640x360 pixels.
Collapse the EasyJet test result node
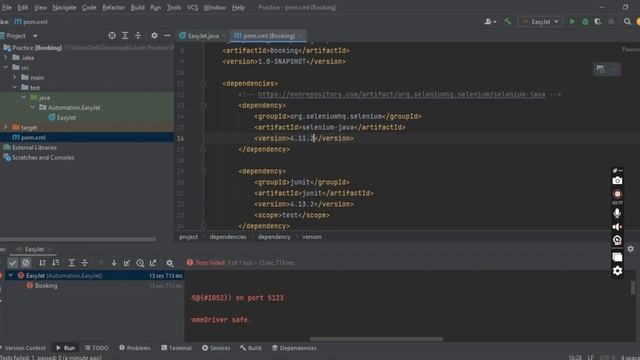point(11,276)
